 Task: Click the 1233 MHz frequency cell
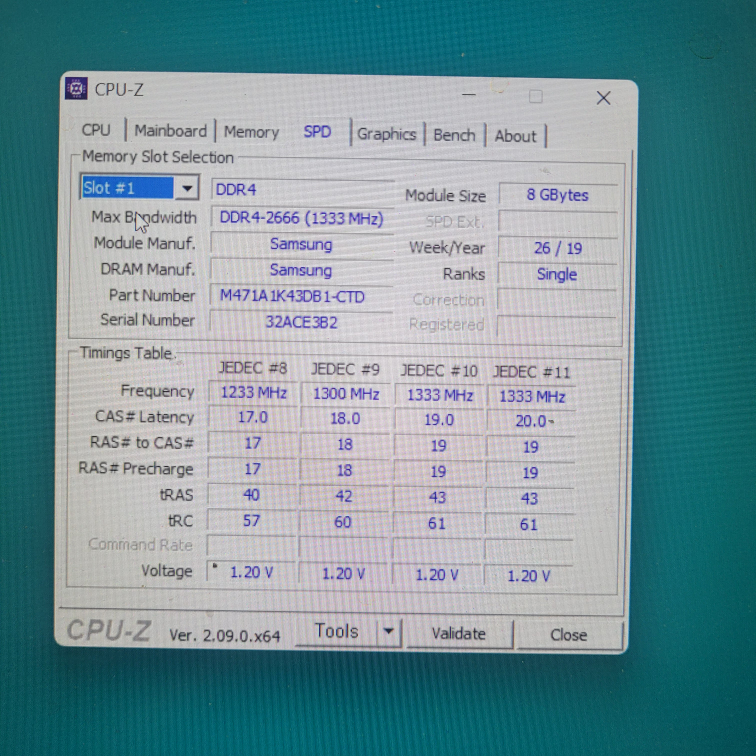pos(254,392)
